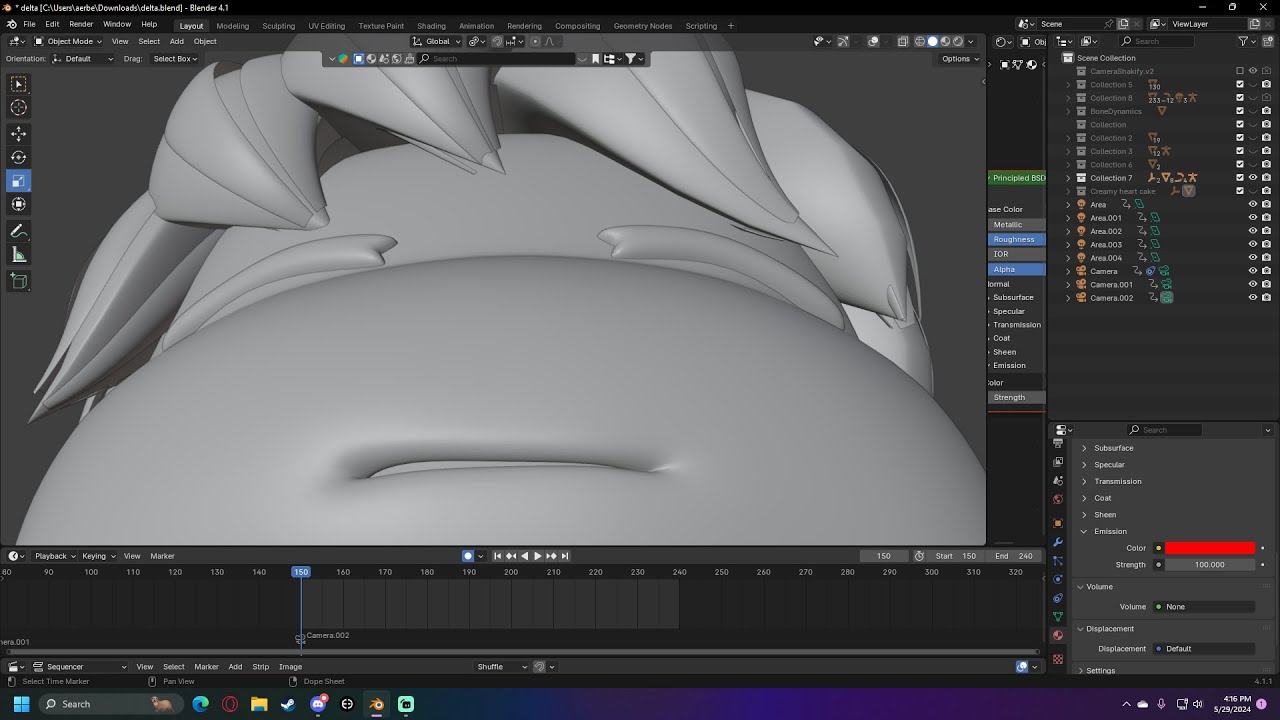Viewport: 1280px width, 720px height.
Task: Activate the Cursor tool
Action: pos(19,108)
